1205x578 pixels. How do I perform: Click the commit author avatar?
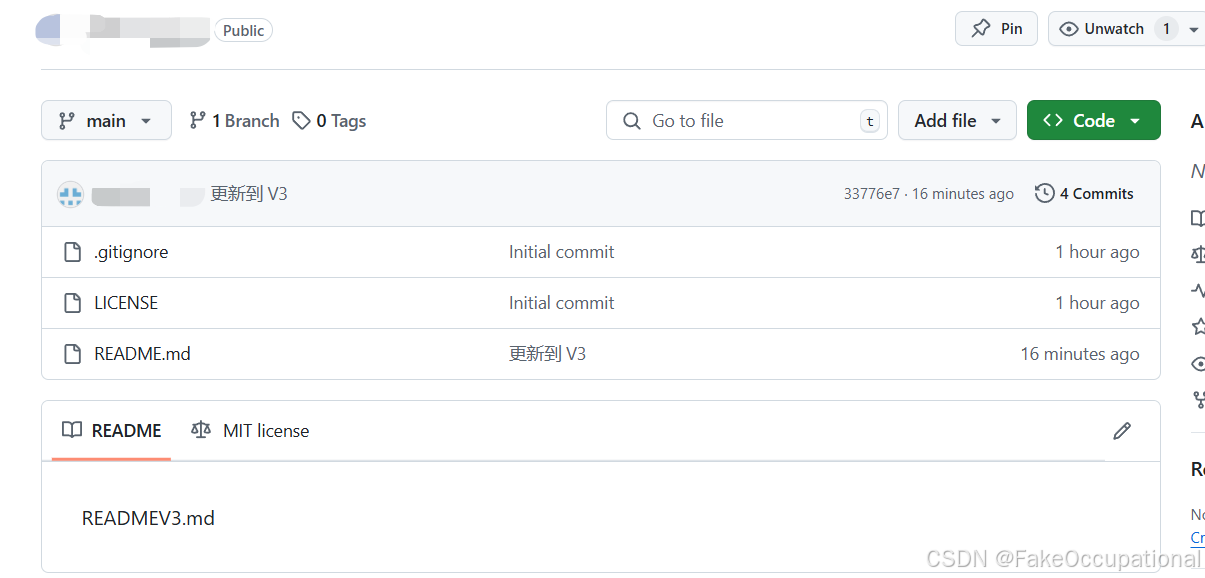click(x=70, y=194)
